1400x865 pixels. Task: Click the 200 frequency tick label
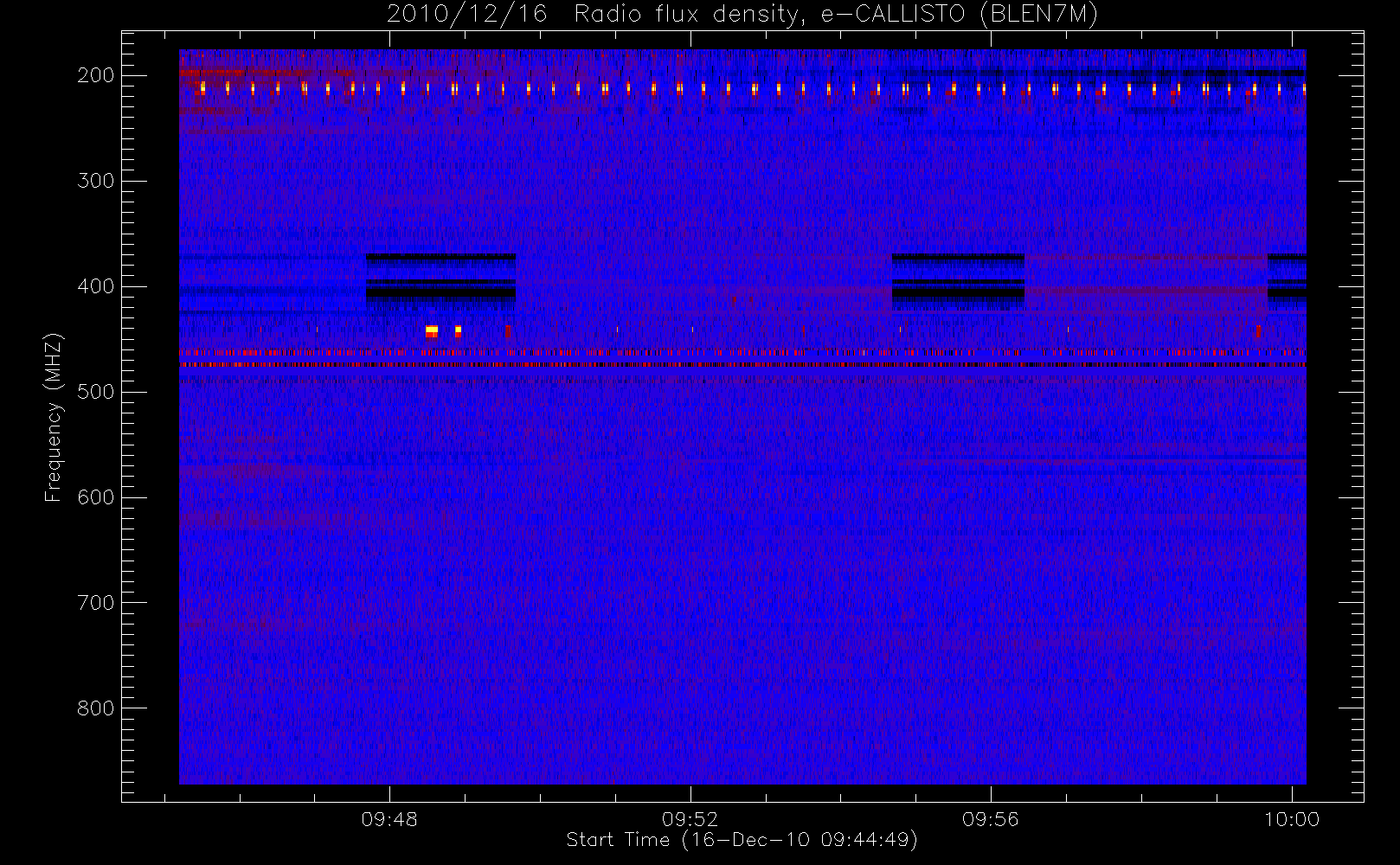96,76
